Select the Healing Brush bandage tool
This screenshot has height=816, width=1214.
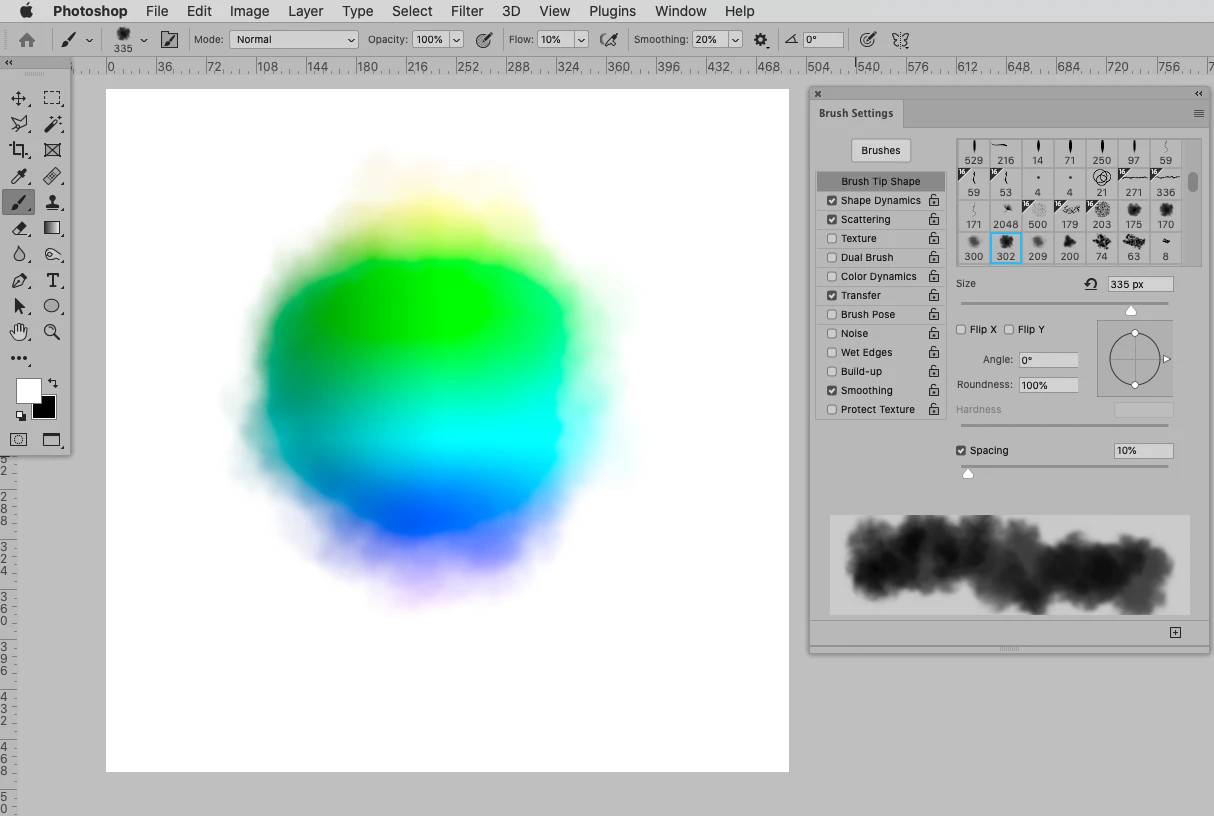tap(52, 176)
